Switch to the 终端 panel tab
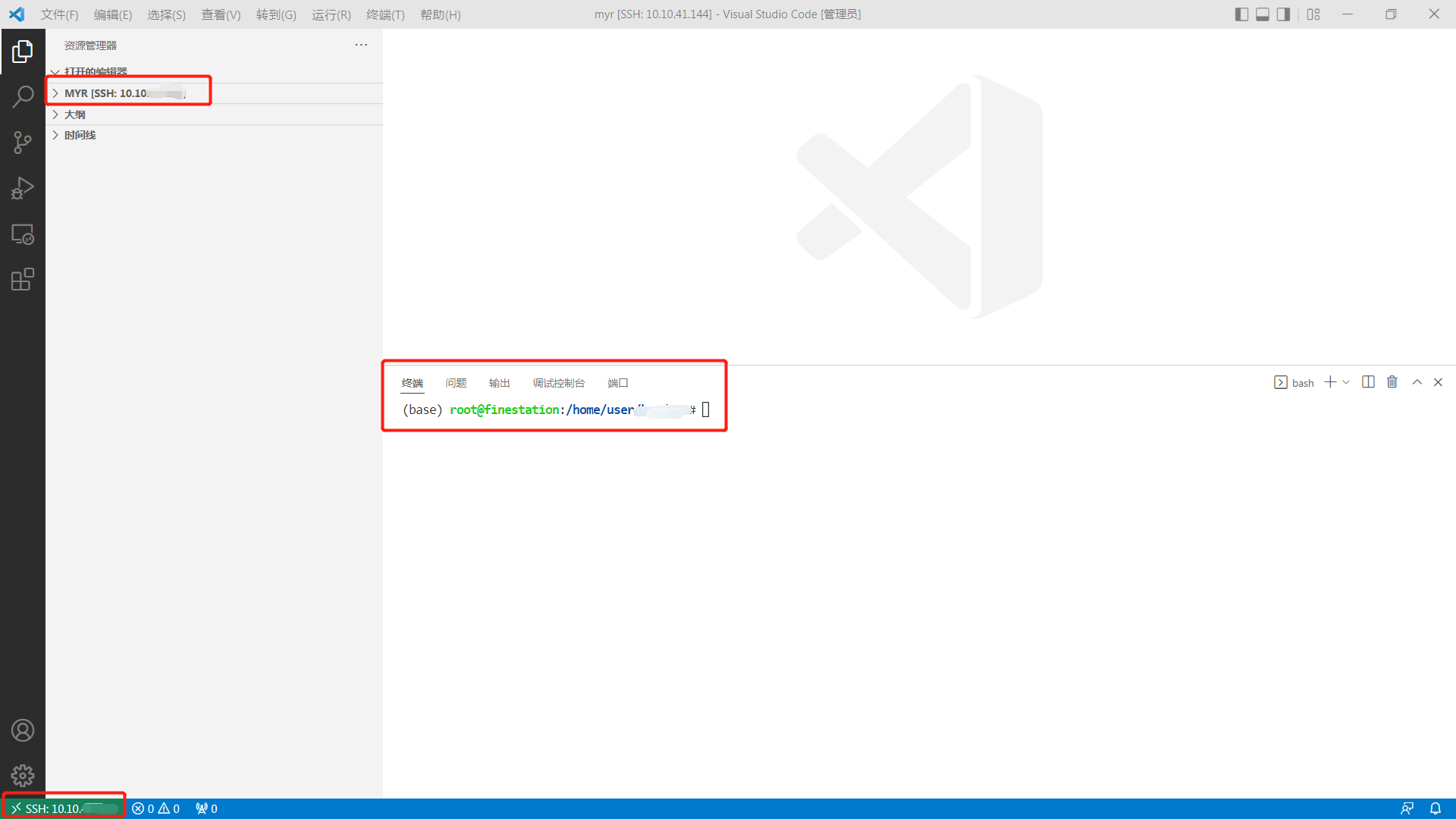 pyautogui.click(x=413, y=383)
